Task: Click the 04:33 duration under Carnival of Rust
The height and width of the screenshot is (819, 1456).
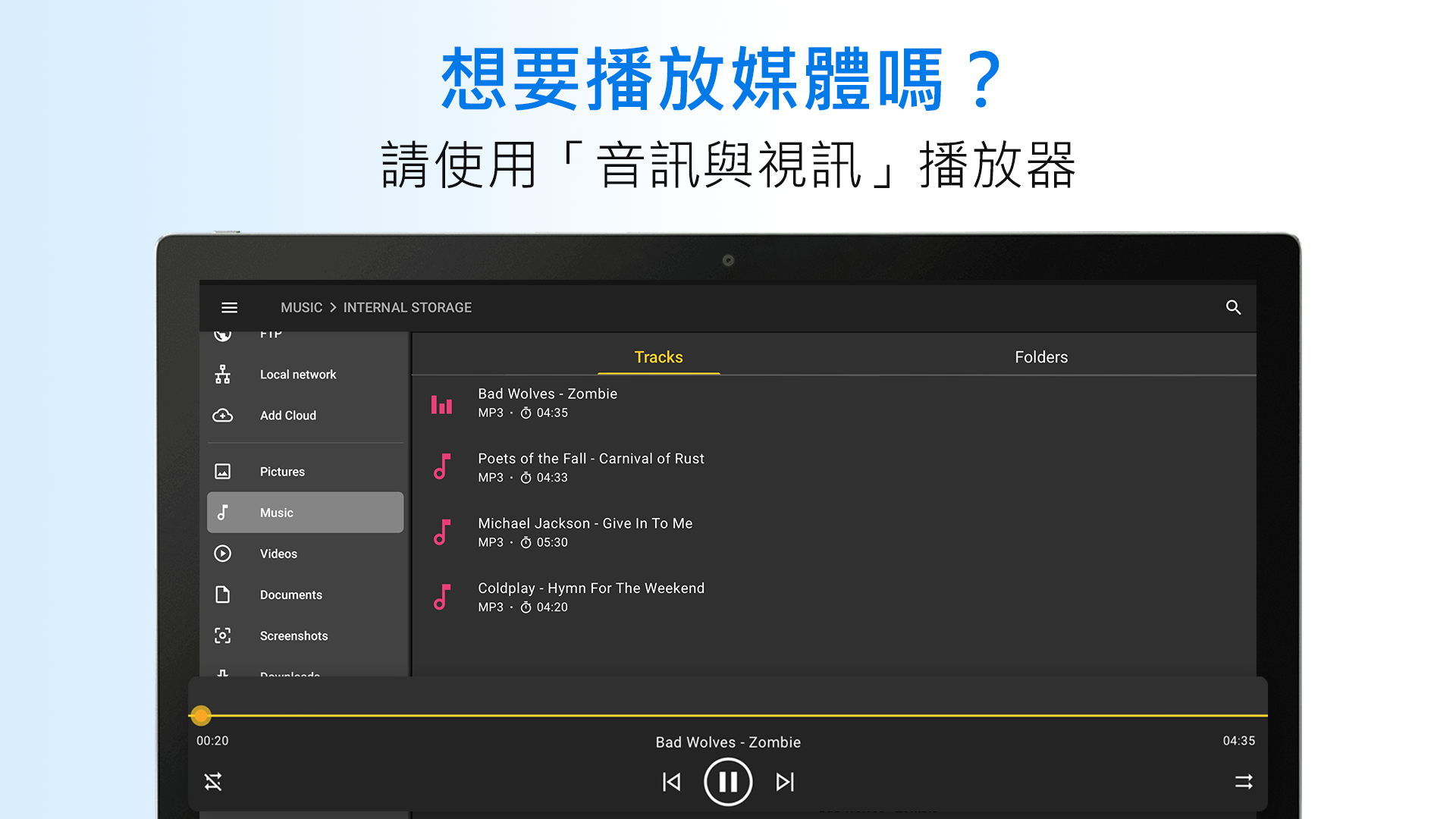Action: tap(552, 478)
